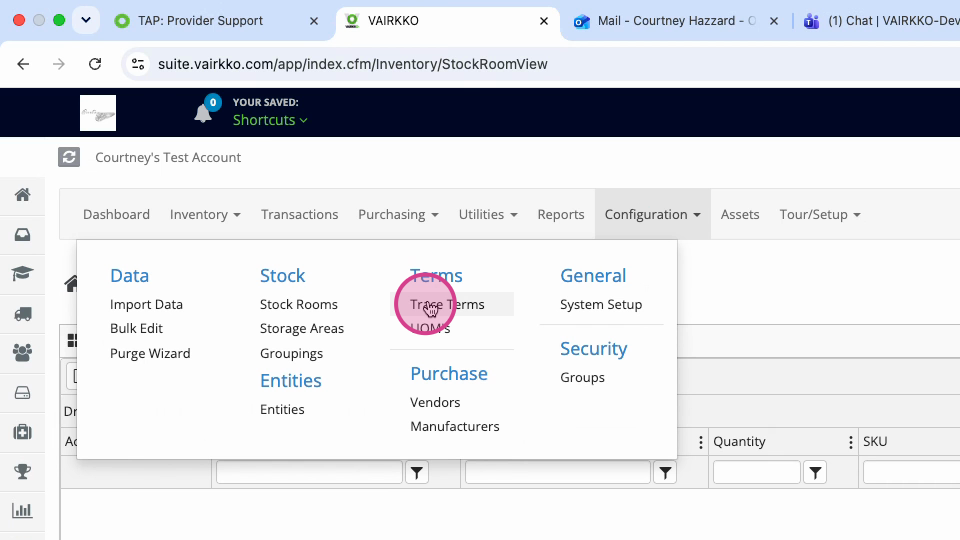Open the hard drive inventory sidebar icon
This screenshot has width=960, height=540.
coord(23,392)
